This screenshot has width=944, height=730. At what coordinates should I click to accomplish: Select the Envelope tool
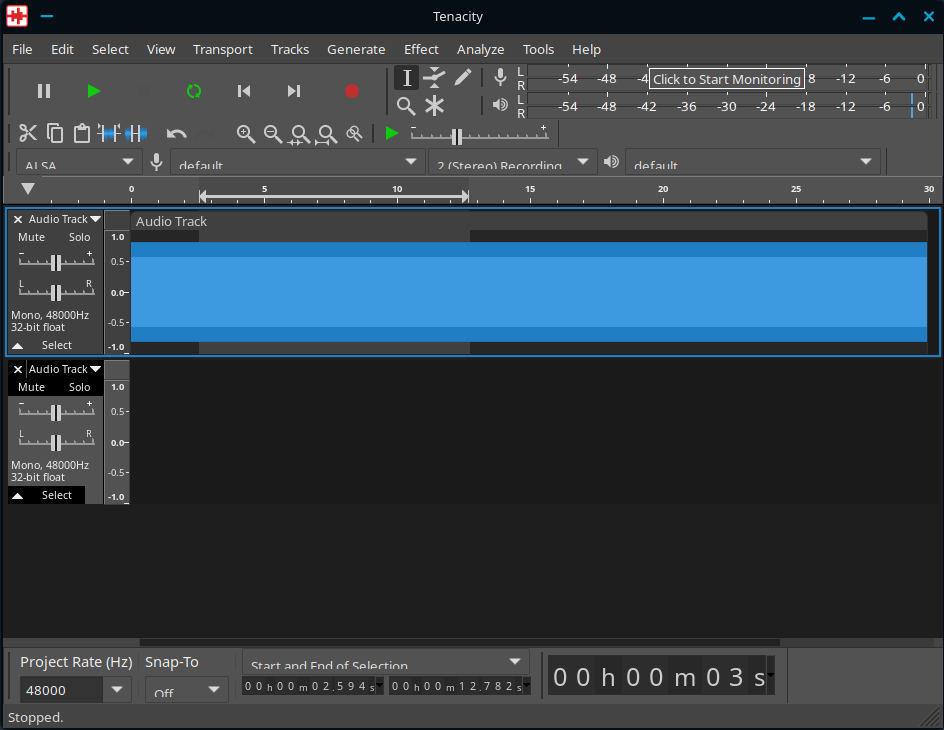pos(434,77)
